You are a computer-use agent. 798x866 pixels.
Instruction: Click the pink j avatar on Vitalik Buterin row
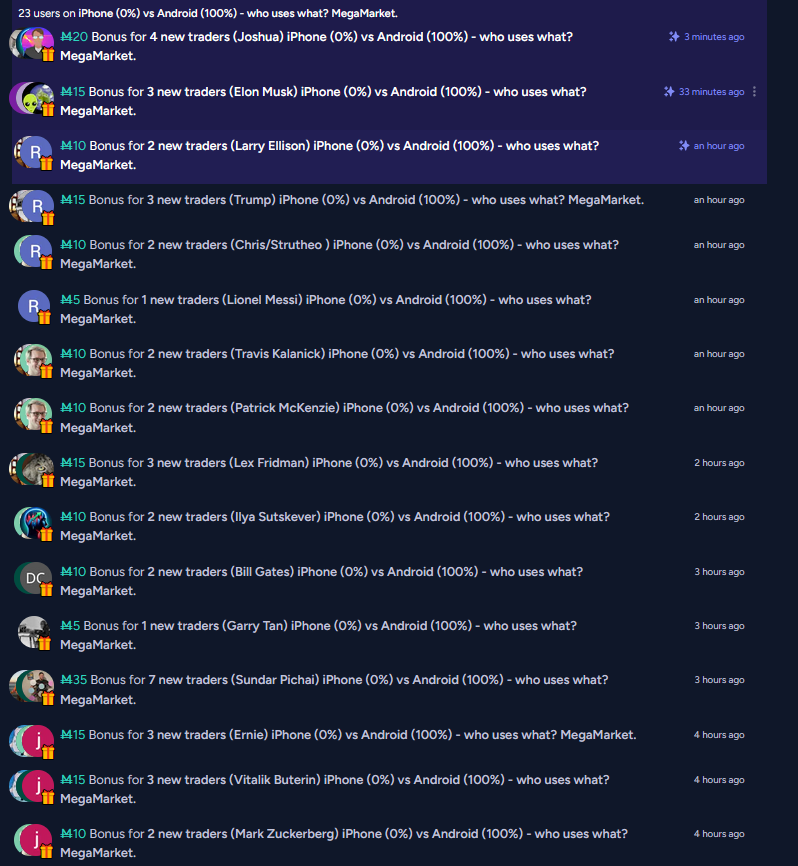tap(38, 786)
